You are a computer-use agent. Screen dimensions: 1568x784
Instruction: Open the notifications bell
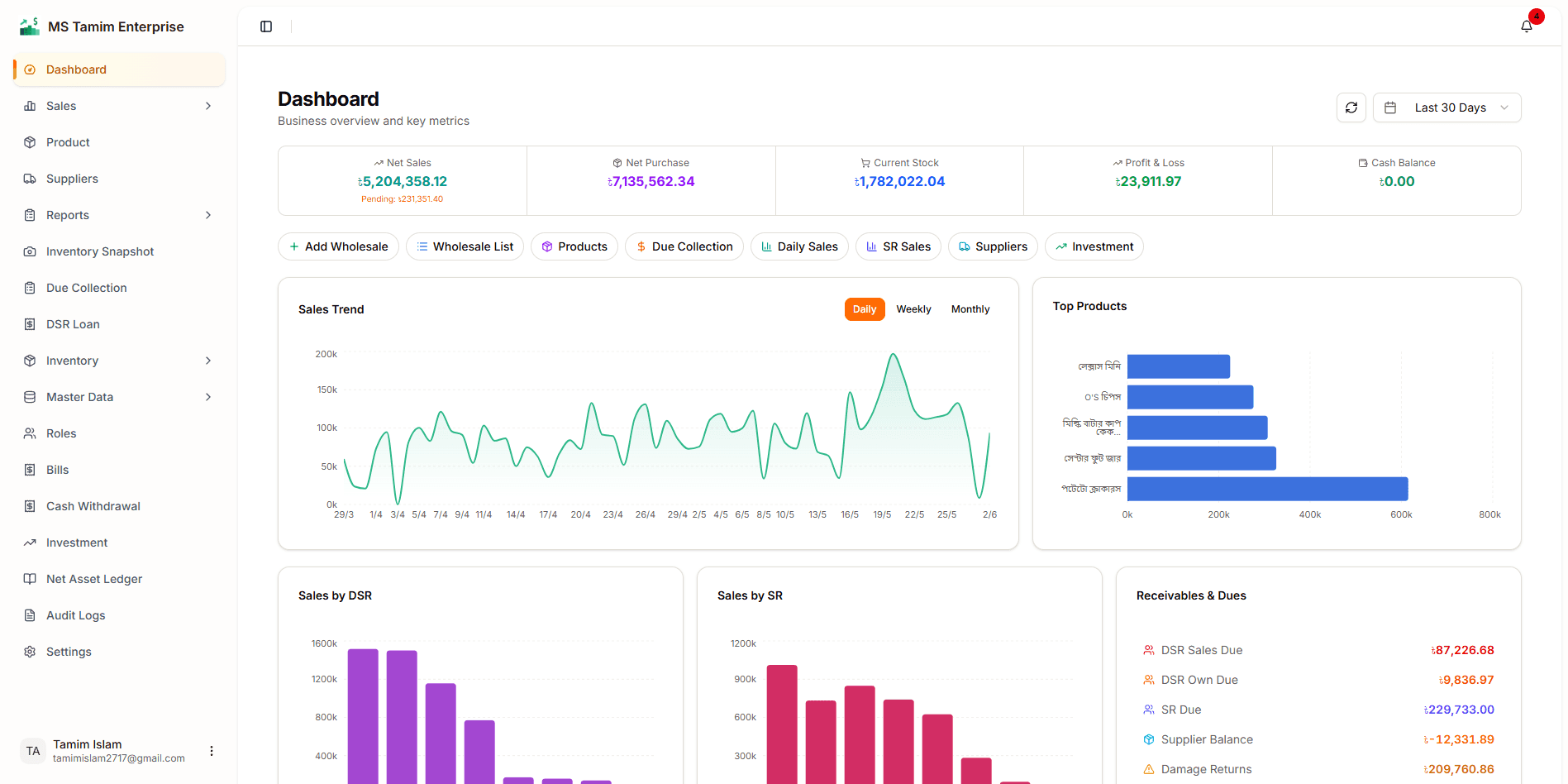(1527, 26)
